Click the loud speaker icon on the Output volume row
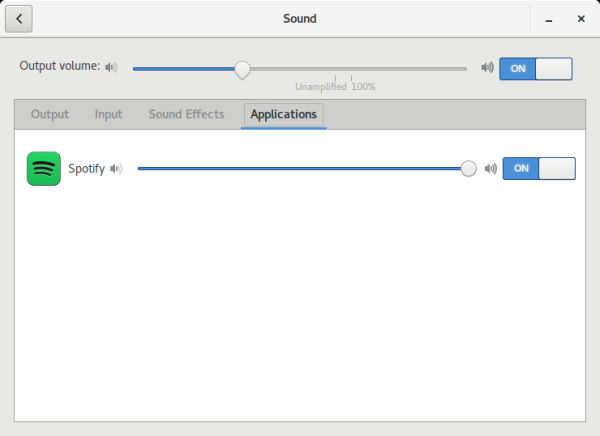 (x=487, y=68)
